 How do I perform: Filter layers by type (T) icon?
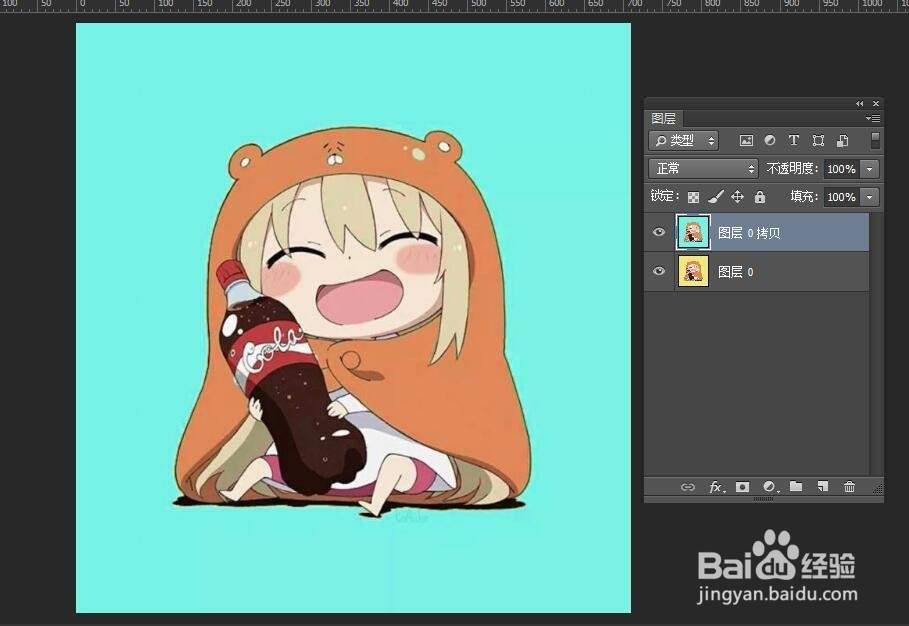click(794, 140)
